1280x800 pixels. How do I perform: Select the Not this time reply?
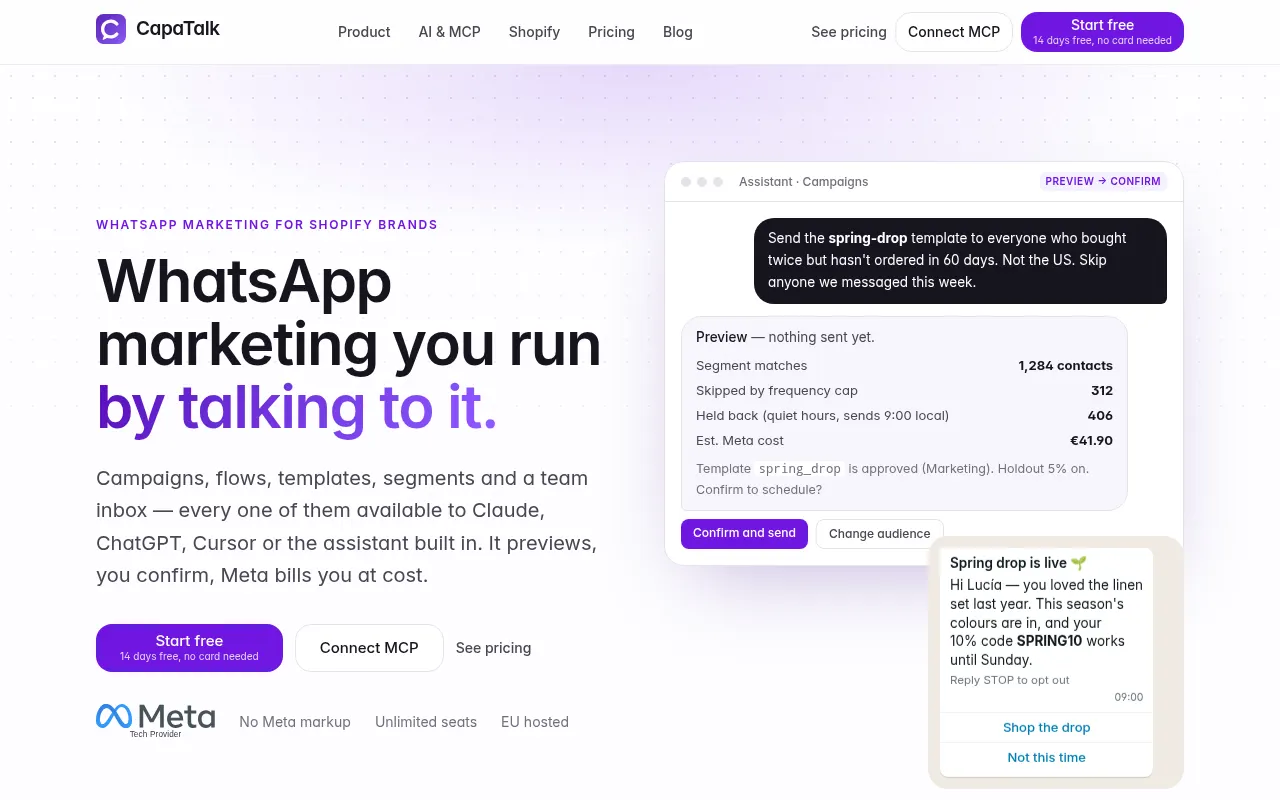1046,758
